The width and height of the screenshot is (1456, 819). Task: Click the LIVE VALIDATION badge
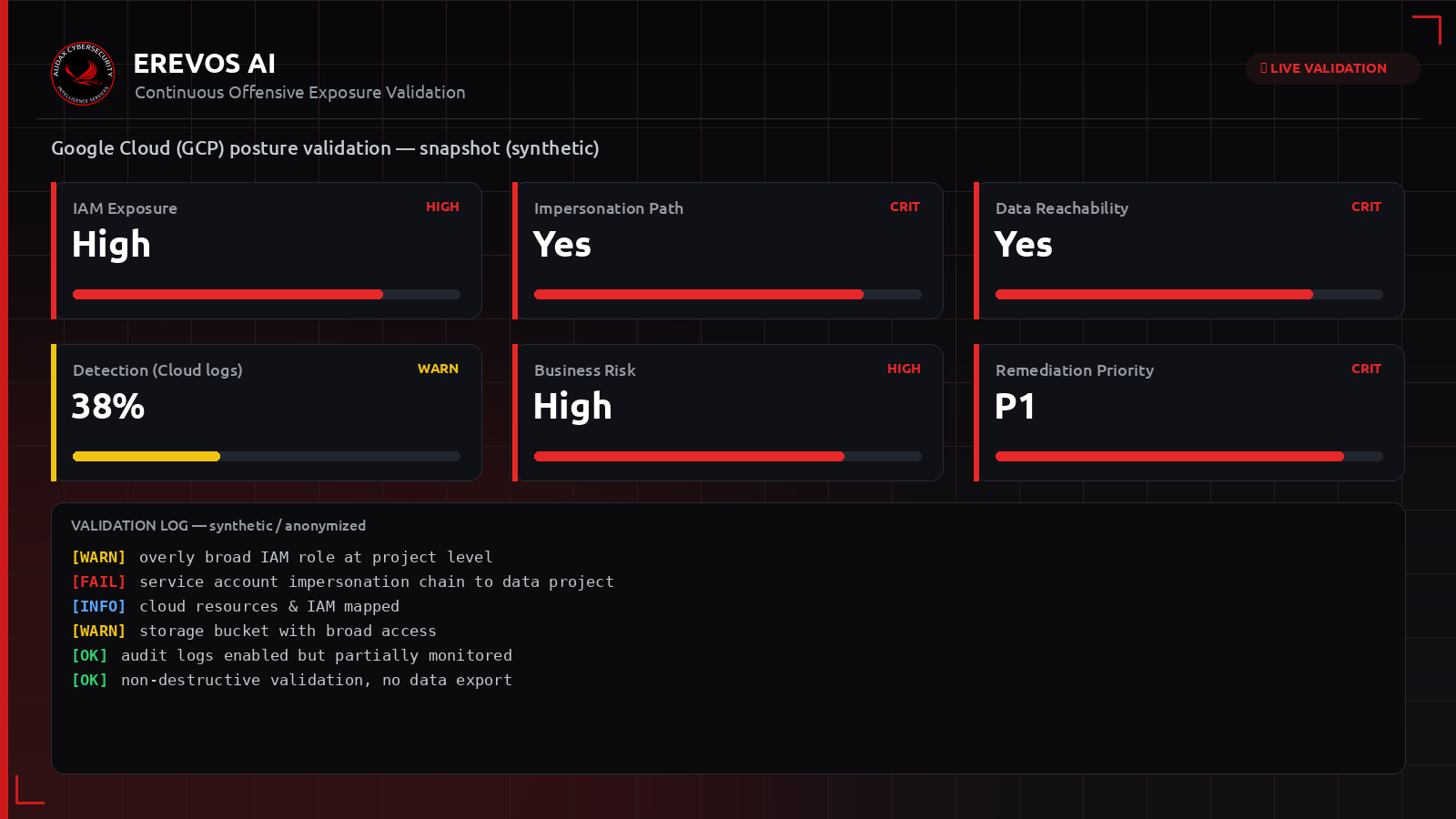(x=1332, y=68)
